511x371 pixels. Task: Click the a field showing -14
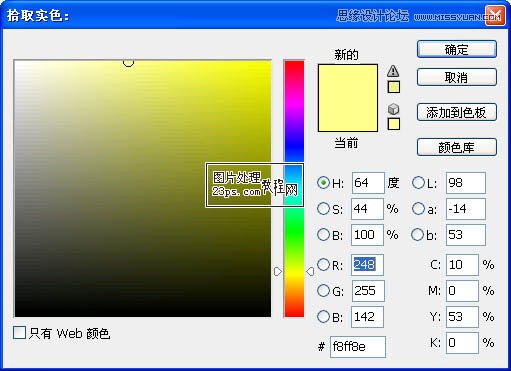(466, 209)
